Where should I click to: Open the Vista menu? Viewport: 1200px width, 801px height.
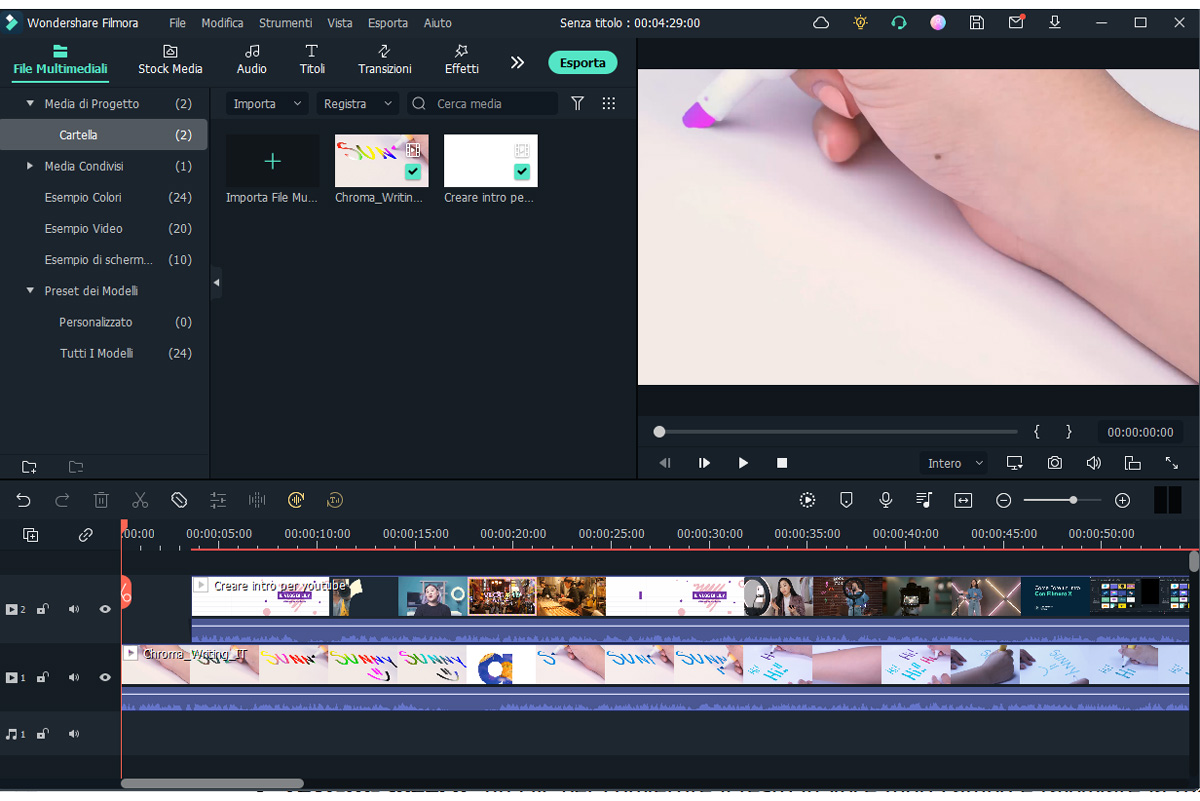(x=340, y=23)
